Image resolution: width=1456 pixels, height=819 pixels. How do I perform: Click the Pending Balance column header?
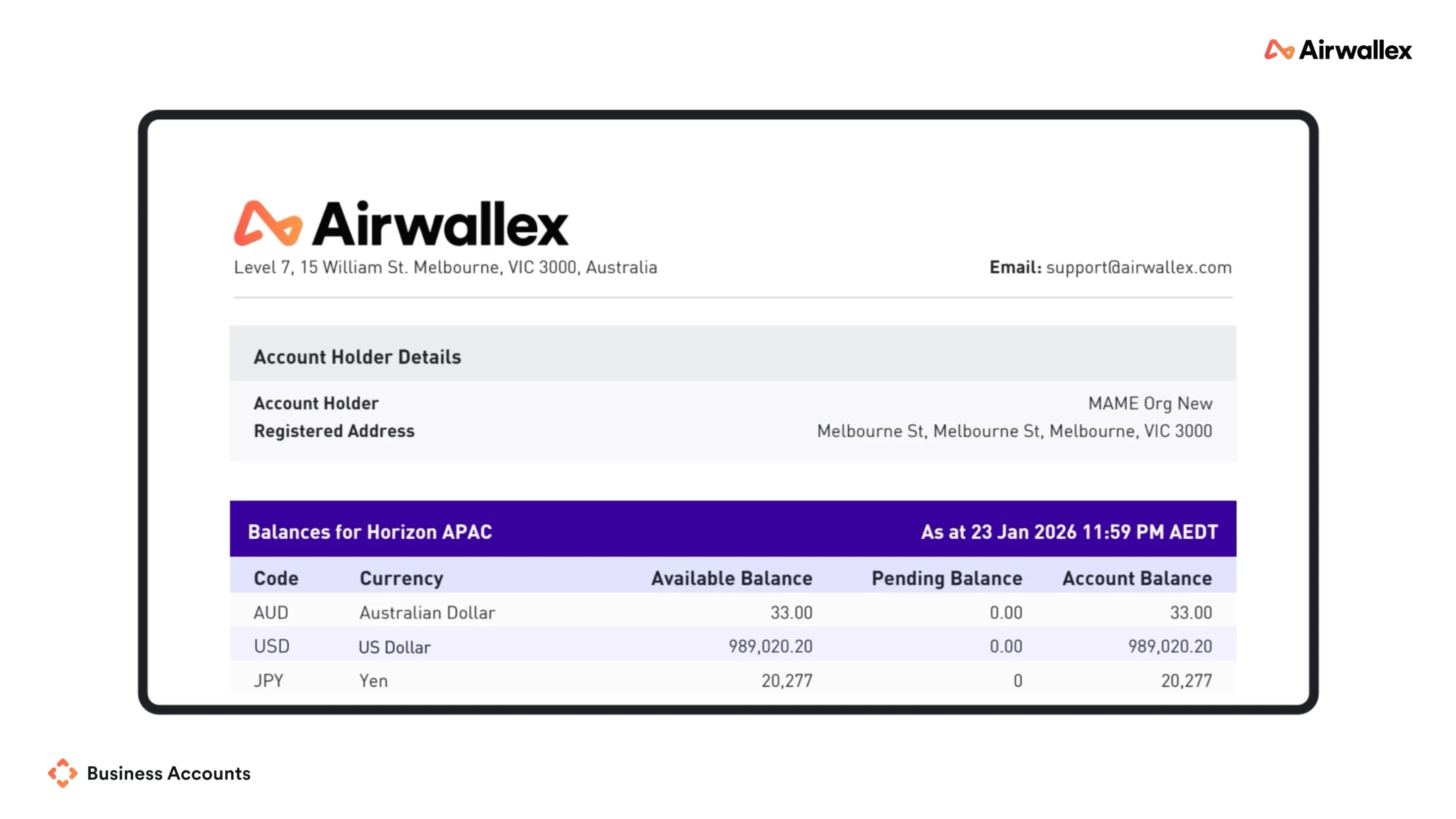[946, 578]
